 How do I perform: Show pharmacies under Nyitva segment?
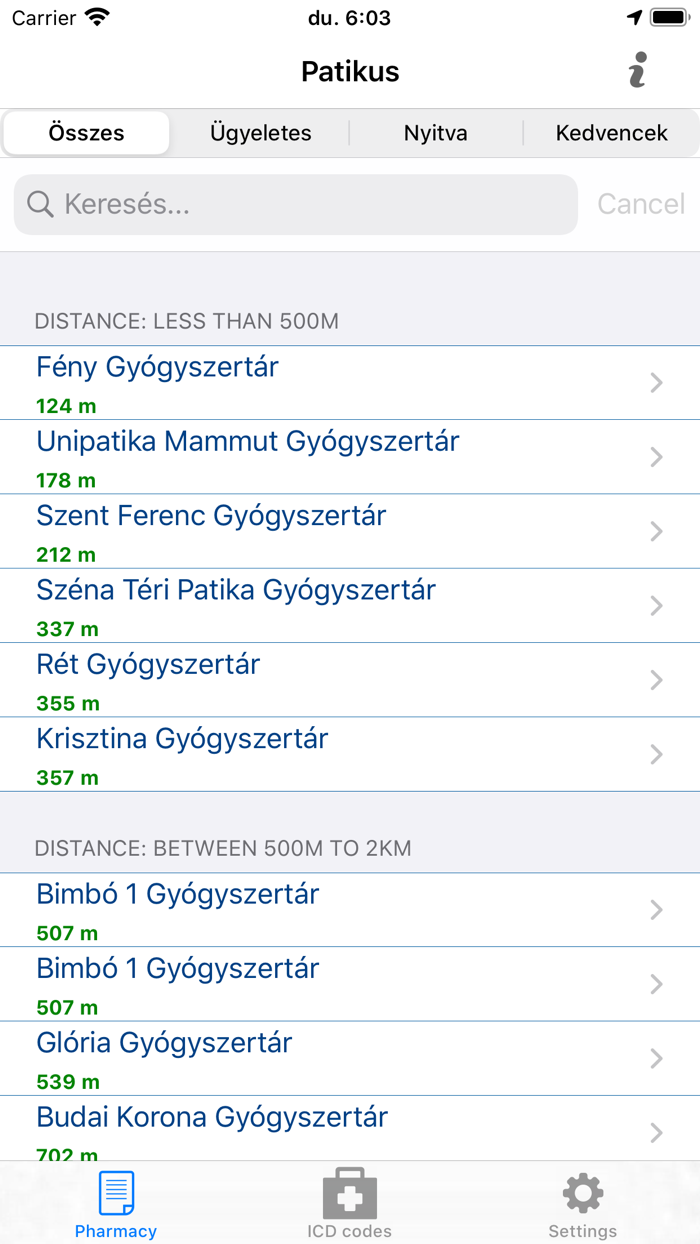click(435, 133)
